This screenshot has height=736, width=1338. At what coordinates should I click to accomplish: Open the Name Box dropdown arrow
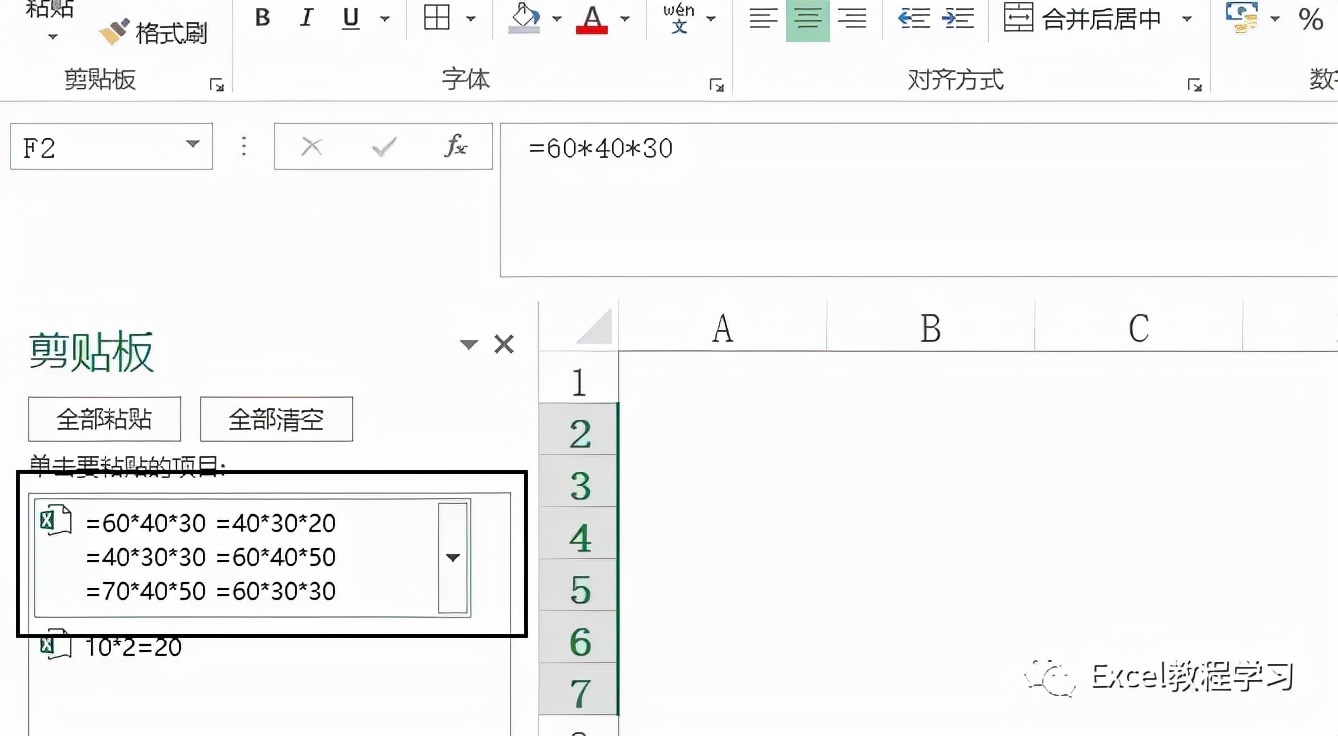tap(193, 146)
